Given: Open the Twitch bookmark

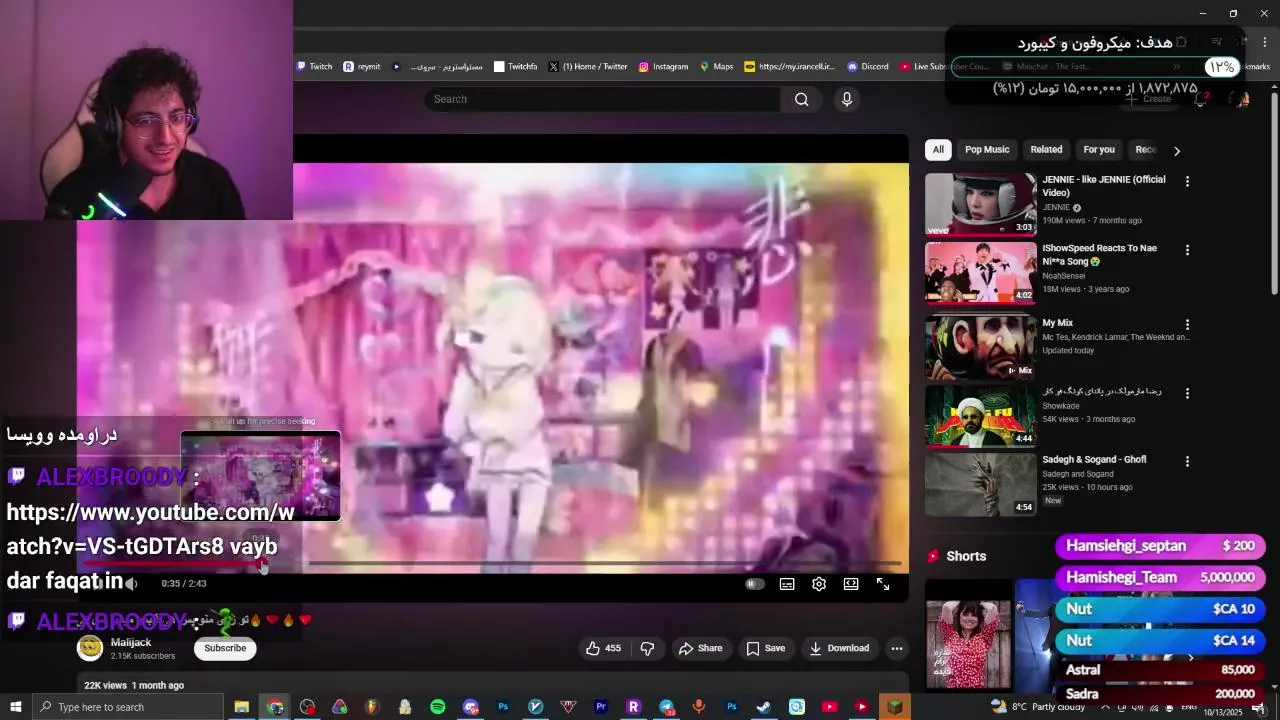Looking at the screenshot, I should 314,67.
